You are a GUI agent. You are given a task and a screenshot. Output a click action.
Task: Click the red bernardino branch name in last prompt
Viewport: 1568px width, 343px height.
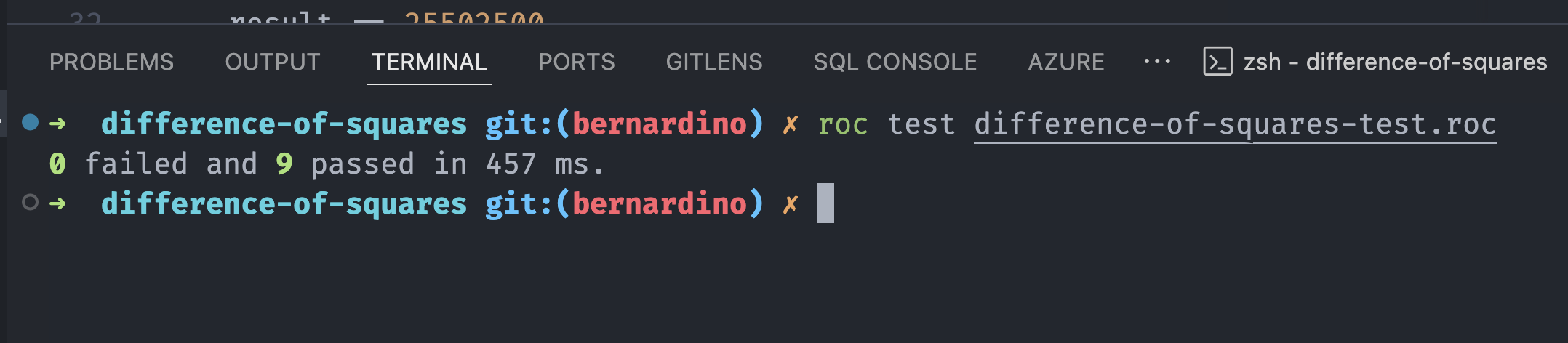tap(660, 203)
